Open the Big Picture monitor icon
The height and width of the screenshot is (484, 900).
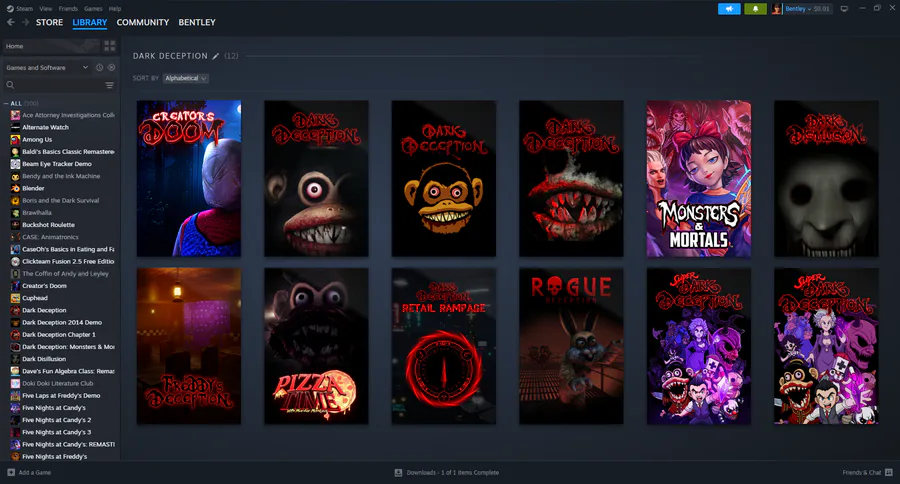coord(844,9)
